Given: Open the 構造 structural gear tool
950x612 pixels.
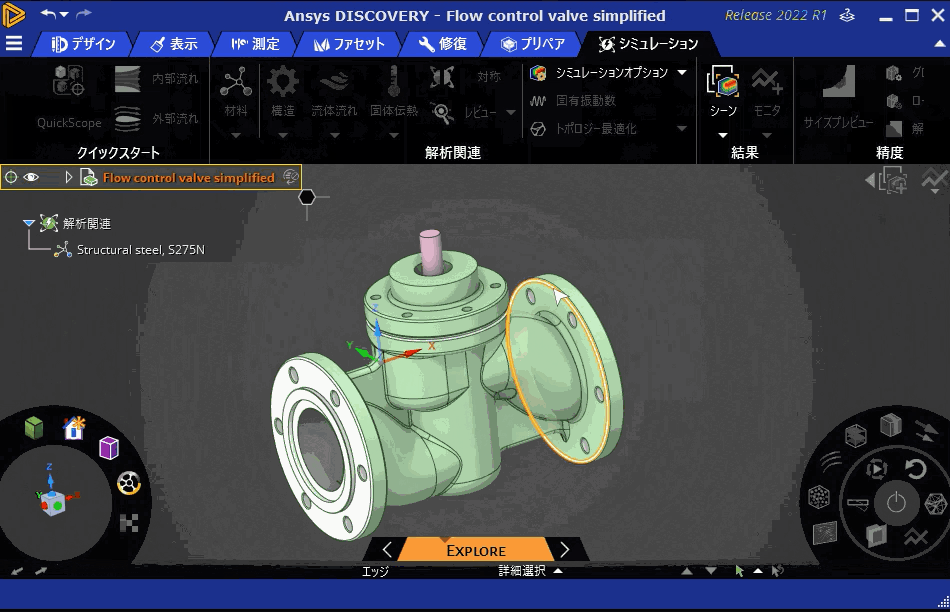Looking at the screenshot, I should [283, 92].
